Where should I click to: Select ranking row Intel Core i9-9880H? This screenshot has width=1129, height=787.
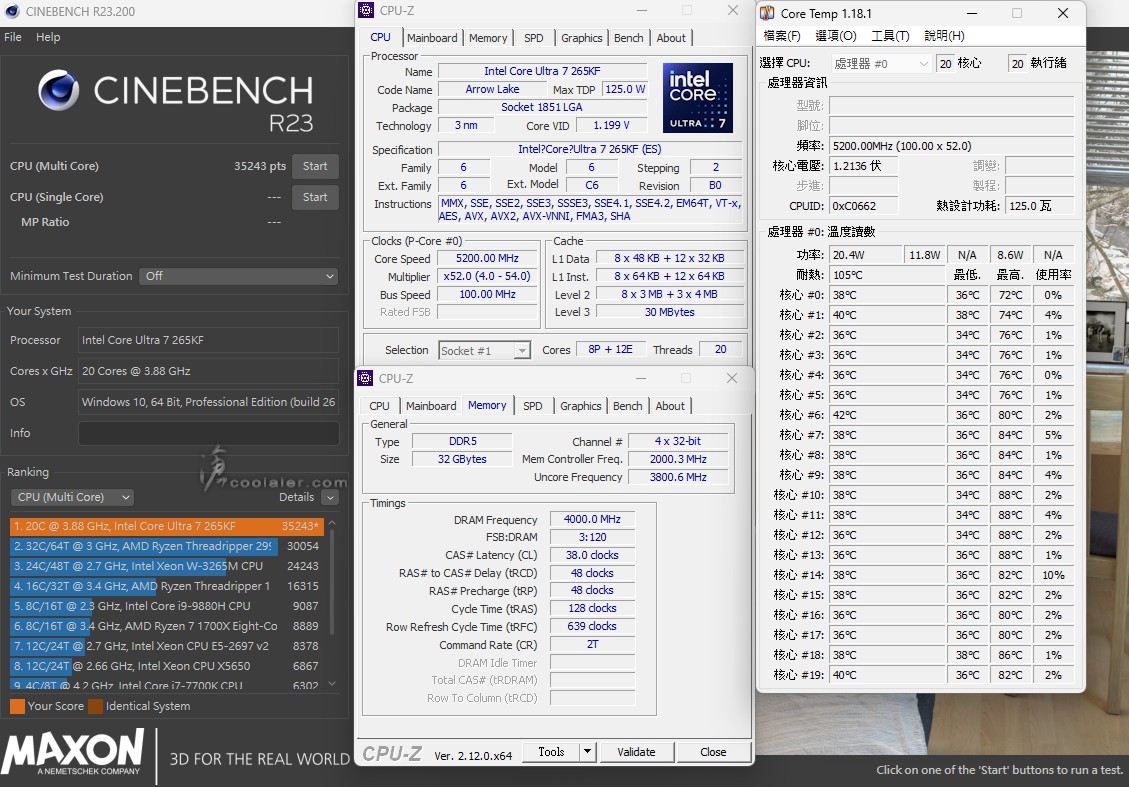click(167, 606)
